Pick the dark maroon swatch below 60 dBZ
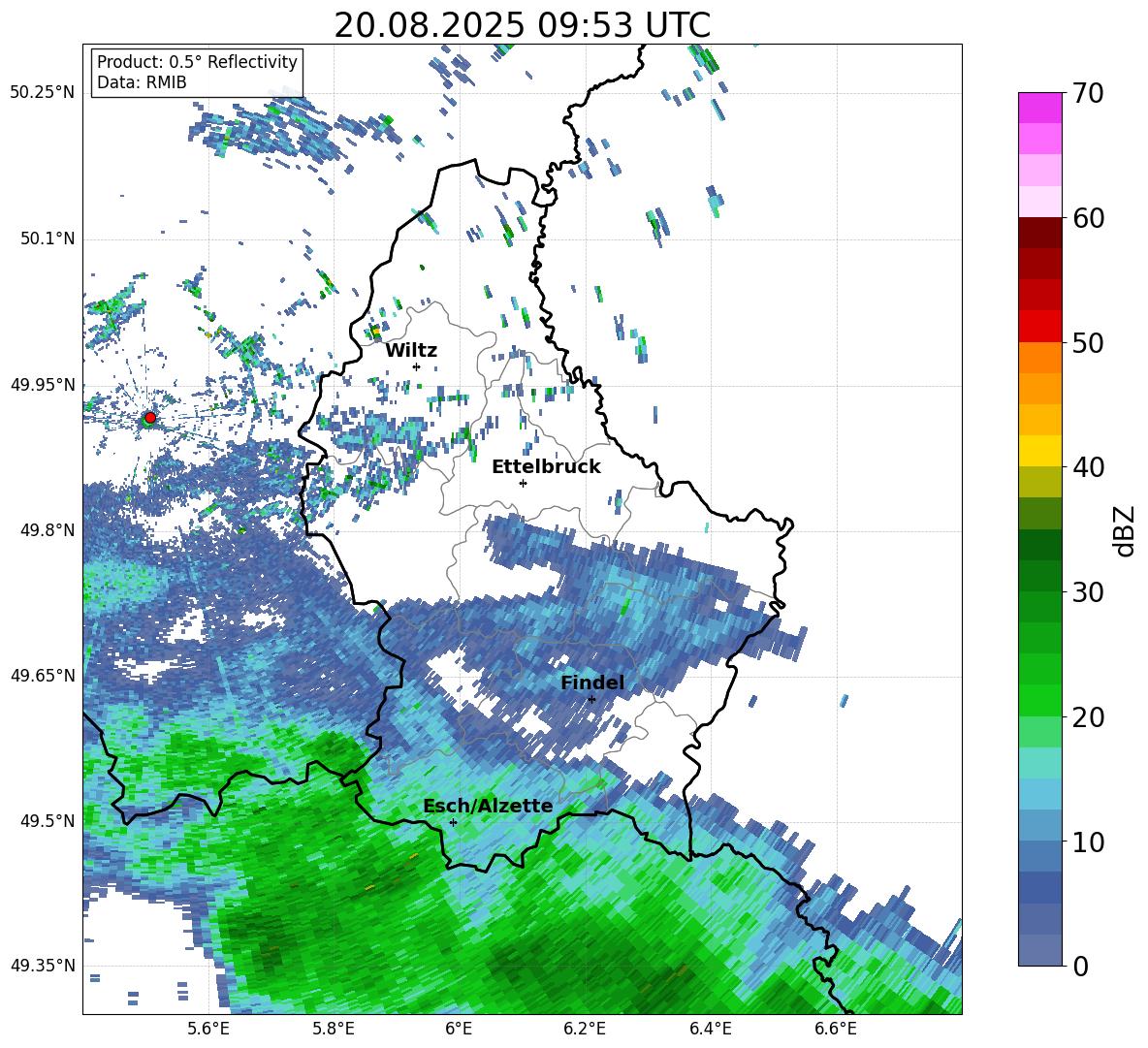Screen dimensions: 1148x1048 (1039, 233)
